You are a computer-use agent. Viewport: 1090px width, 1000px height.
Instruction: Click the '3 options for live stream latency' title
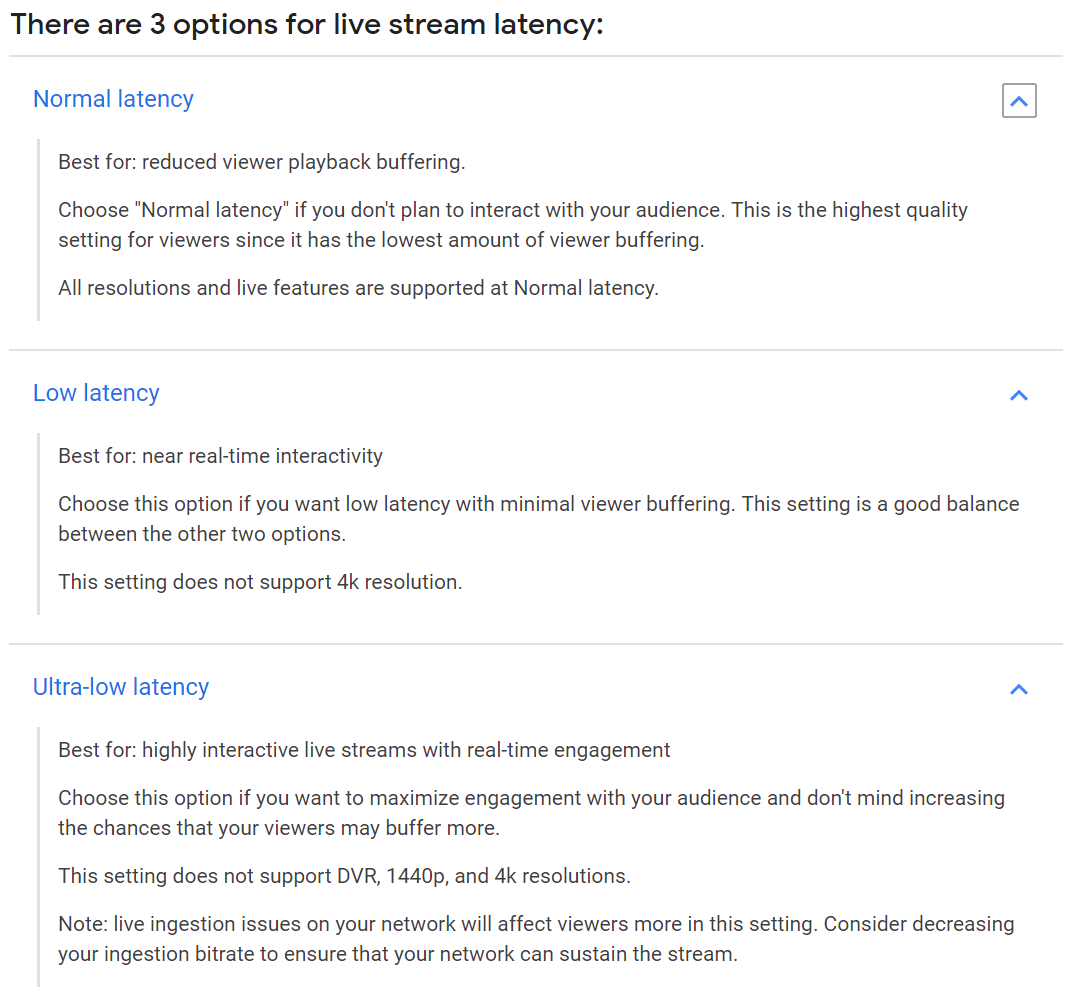[307, 25]
